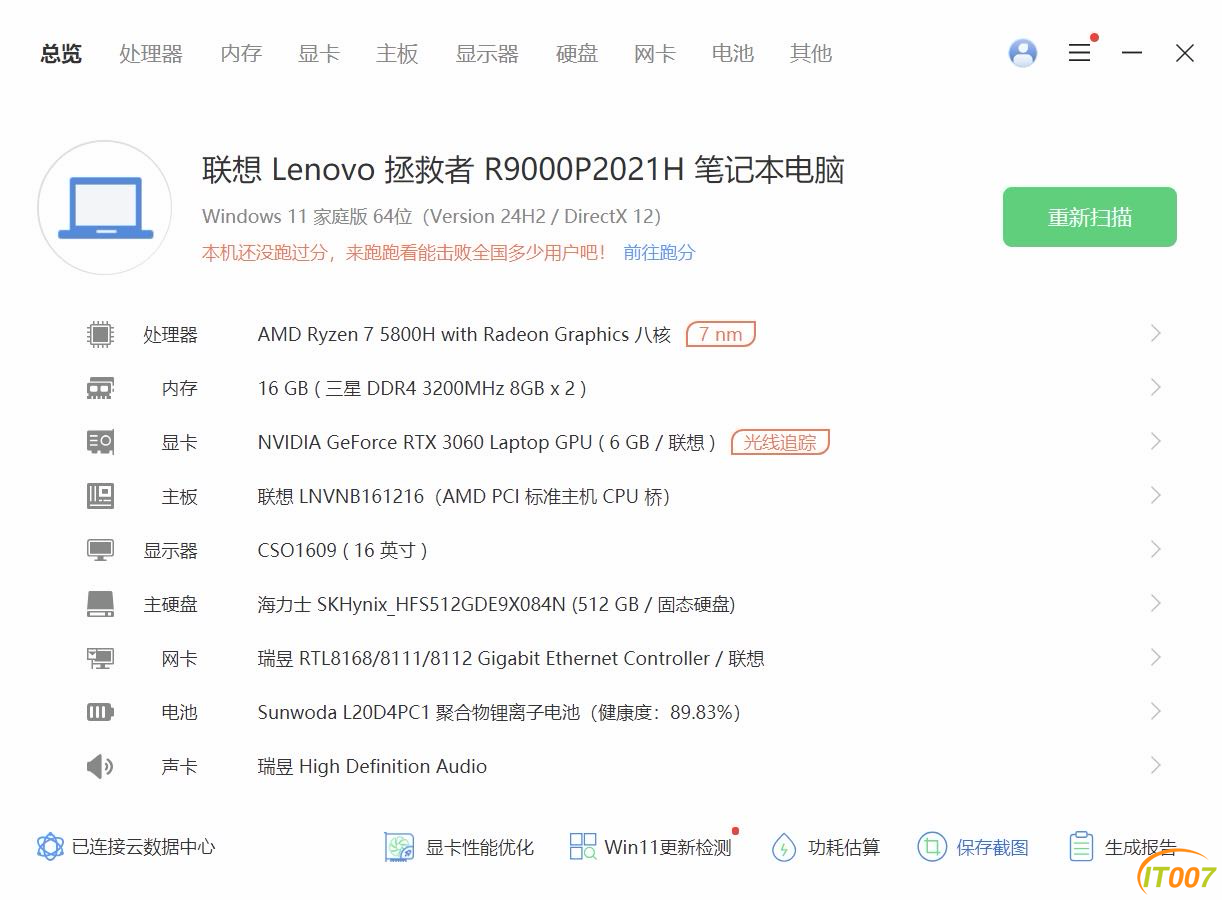
Task: Expand the 声卡 row chevron
Action: [x=1155, y=765]
